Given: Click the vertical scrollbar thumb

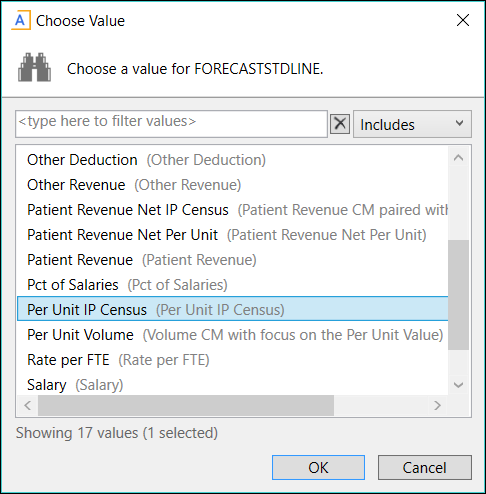Looking at the screenshot, I should (x=459, y=295).
